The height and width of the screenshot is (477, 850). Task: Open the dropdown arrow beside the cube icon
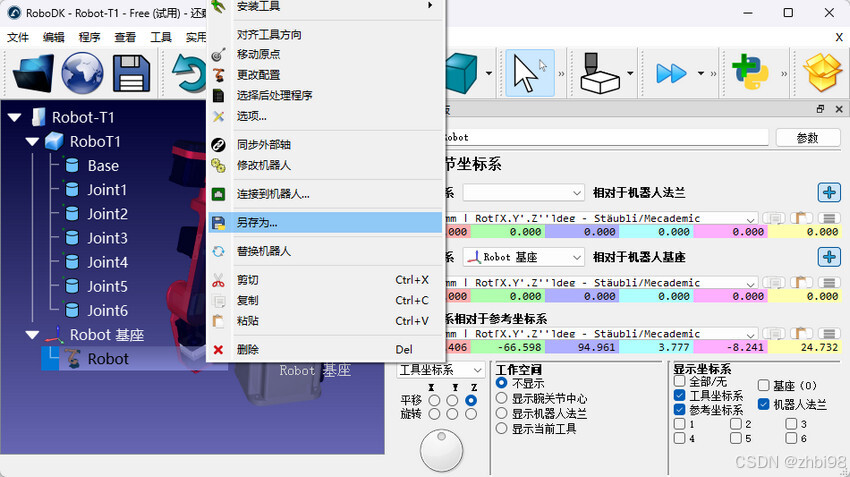488,73
